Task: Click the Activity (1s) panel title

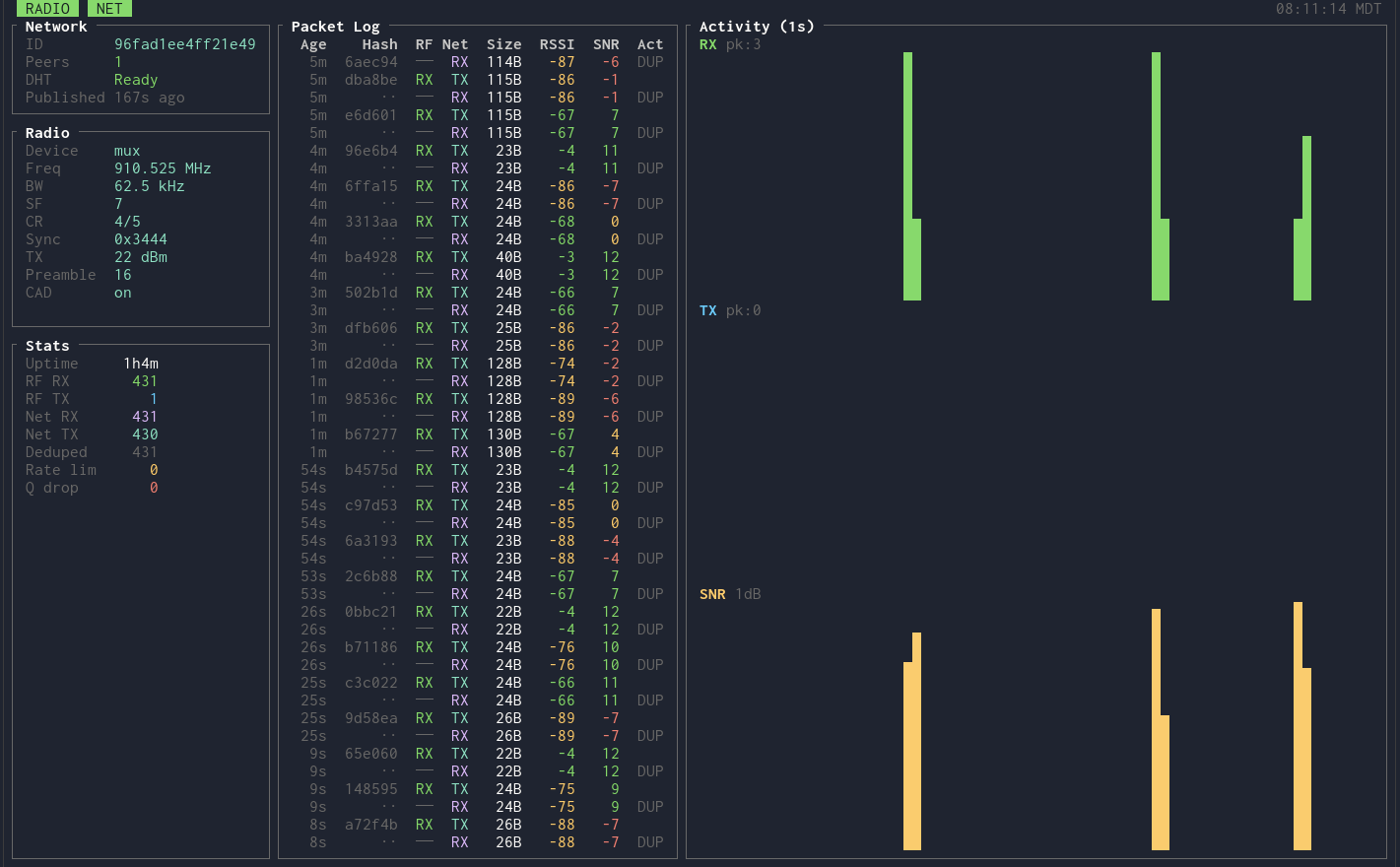Action: [x=757, y=27]
